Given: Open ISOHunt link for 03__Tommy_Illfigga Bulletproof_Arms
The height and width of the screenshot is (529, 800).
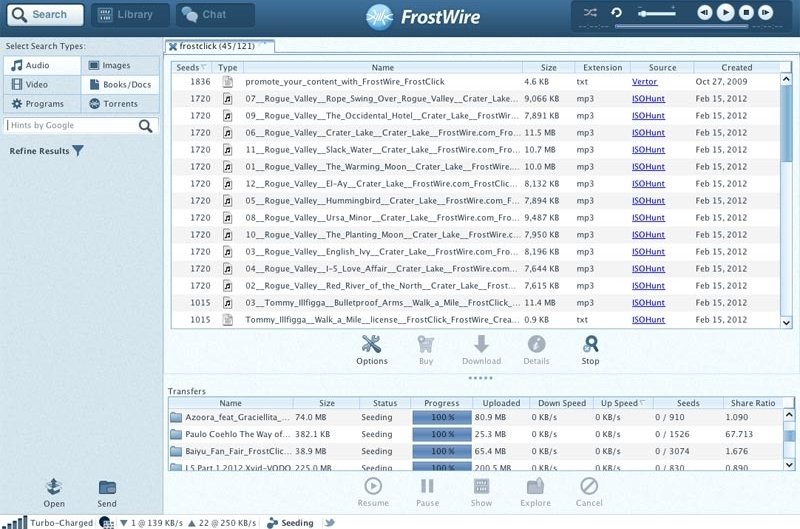Looking at the screenshot, I should coord(648,303).
